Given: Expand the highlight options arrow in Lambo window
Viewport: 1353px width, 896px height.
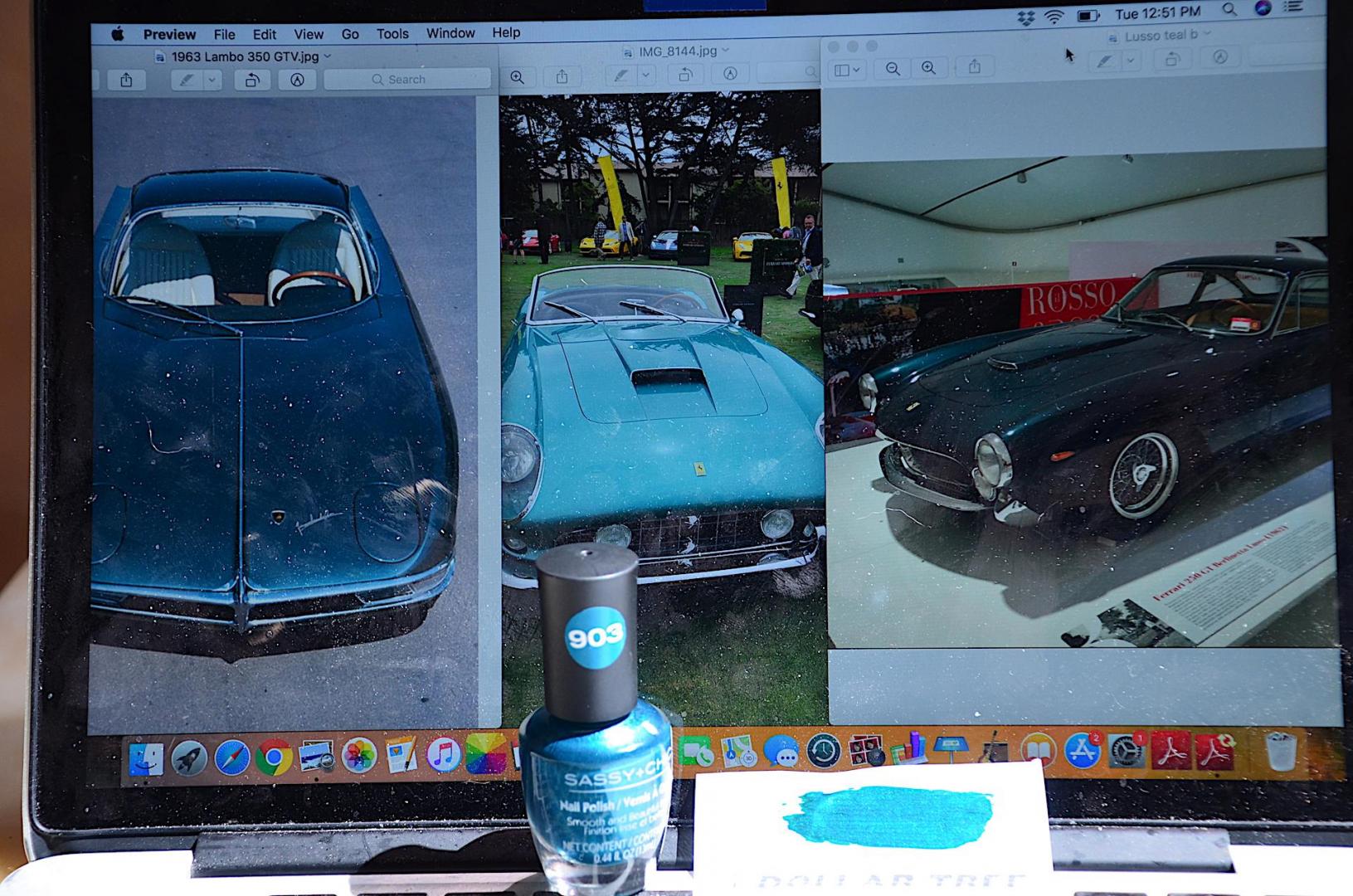Looking at the screenshot, I should click(x=212, y=80).
